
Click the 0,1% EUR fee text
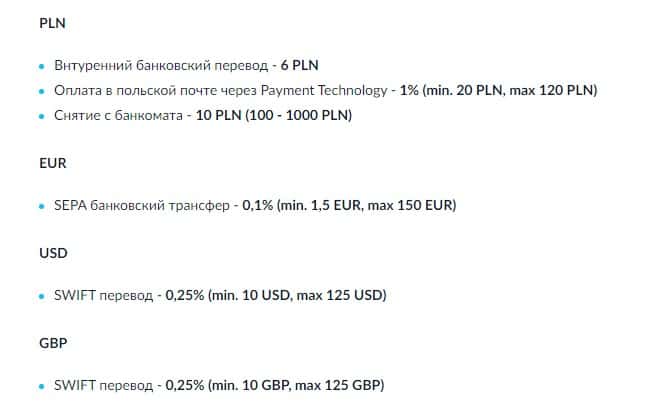coord(349,206)
